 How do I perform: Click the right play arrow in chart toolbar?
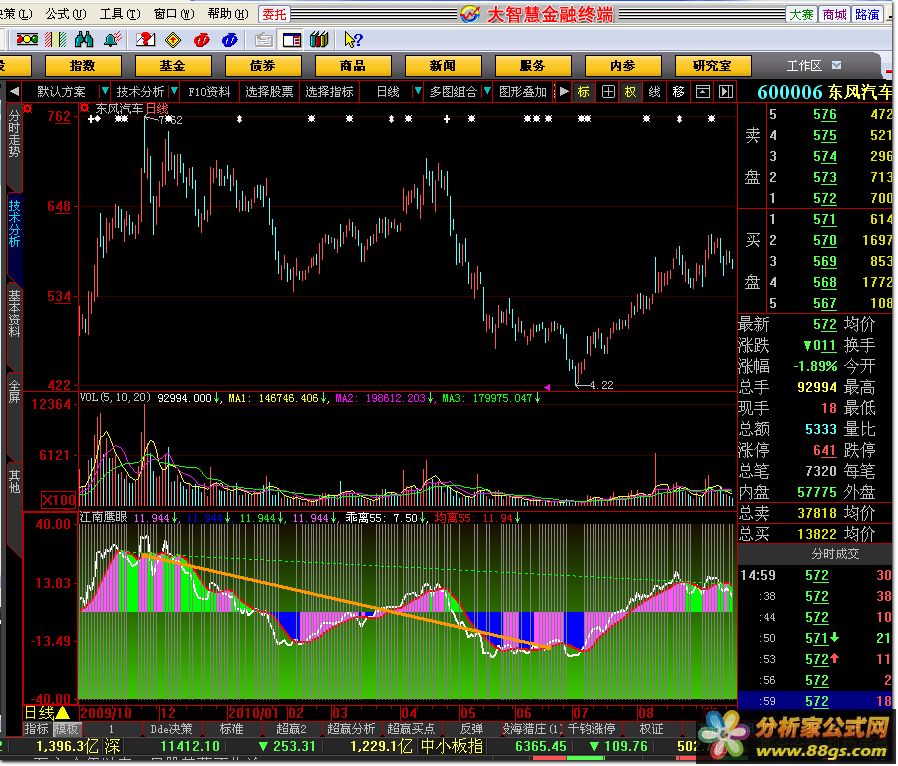[564, 91]
